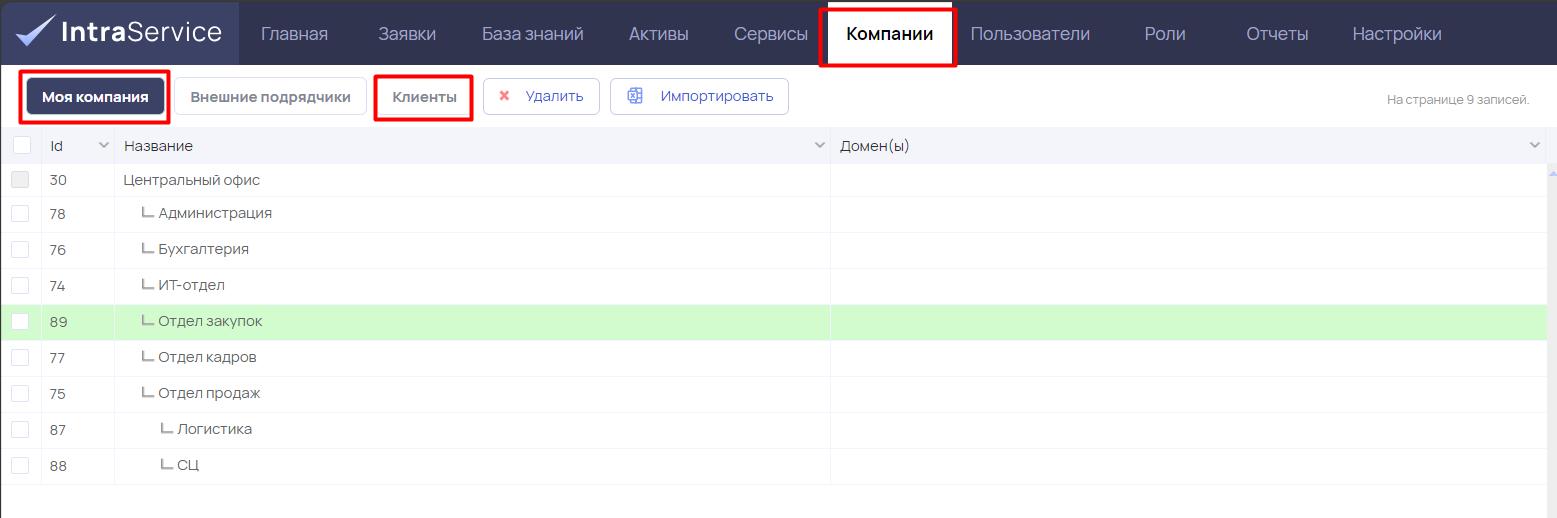Viewport: 1557px width, 518px height.
Task: Select checkbox for Отдел закупок row
Action: [x=20, y=321]
